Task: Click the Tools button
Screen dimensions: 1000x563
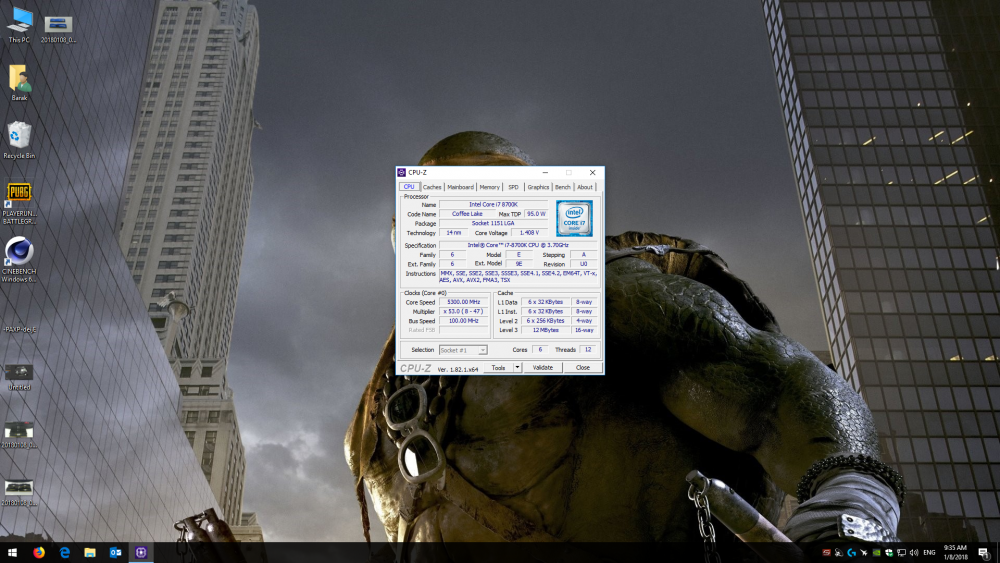Action: click(498, 368)
